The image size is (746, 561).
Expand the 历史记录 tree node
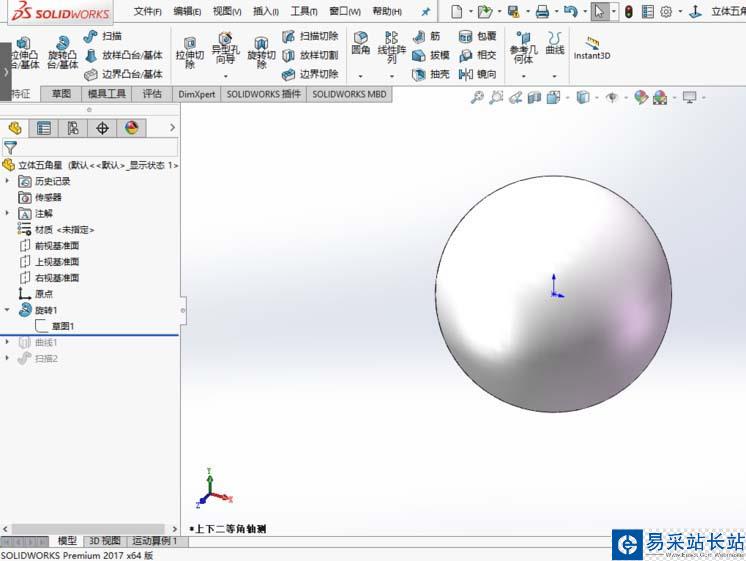[7, 181]
